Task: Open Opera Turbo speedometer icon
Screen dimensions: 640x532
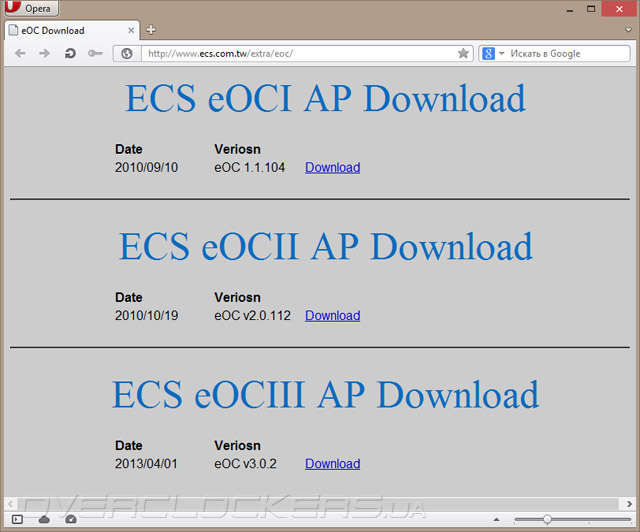Action: click(71, 520)
